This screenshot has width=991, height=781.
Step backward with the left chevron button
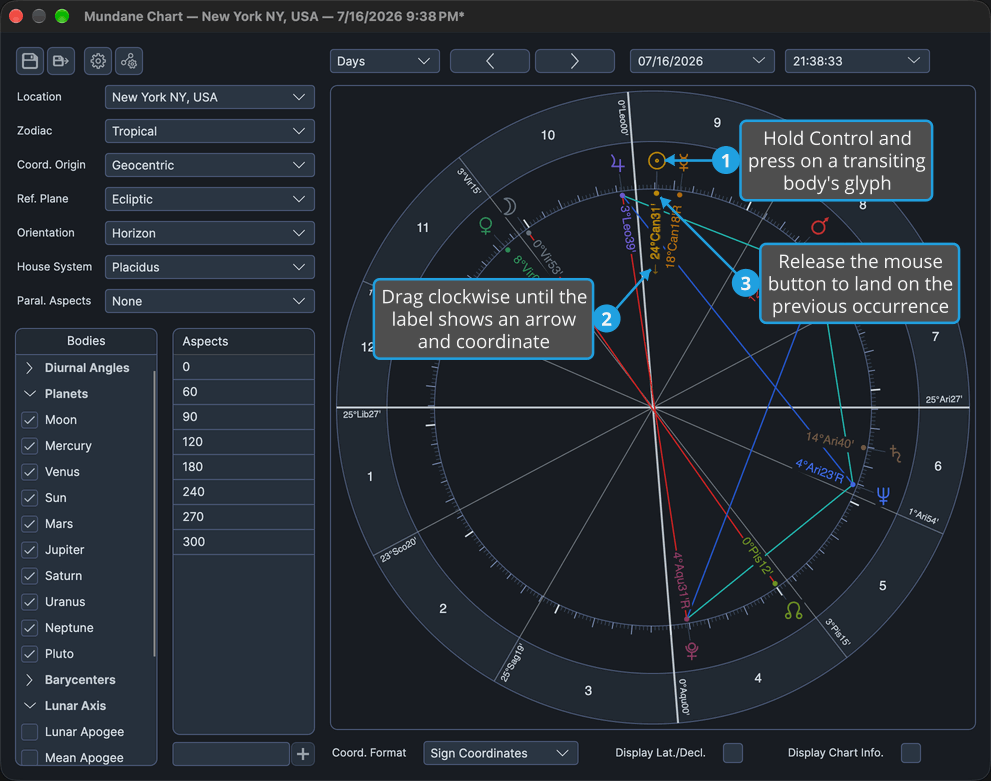click(490, 61)
